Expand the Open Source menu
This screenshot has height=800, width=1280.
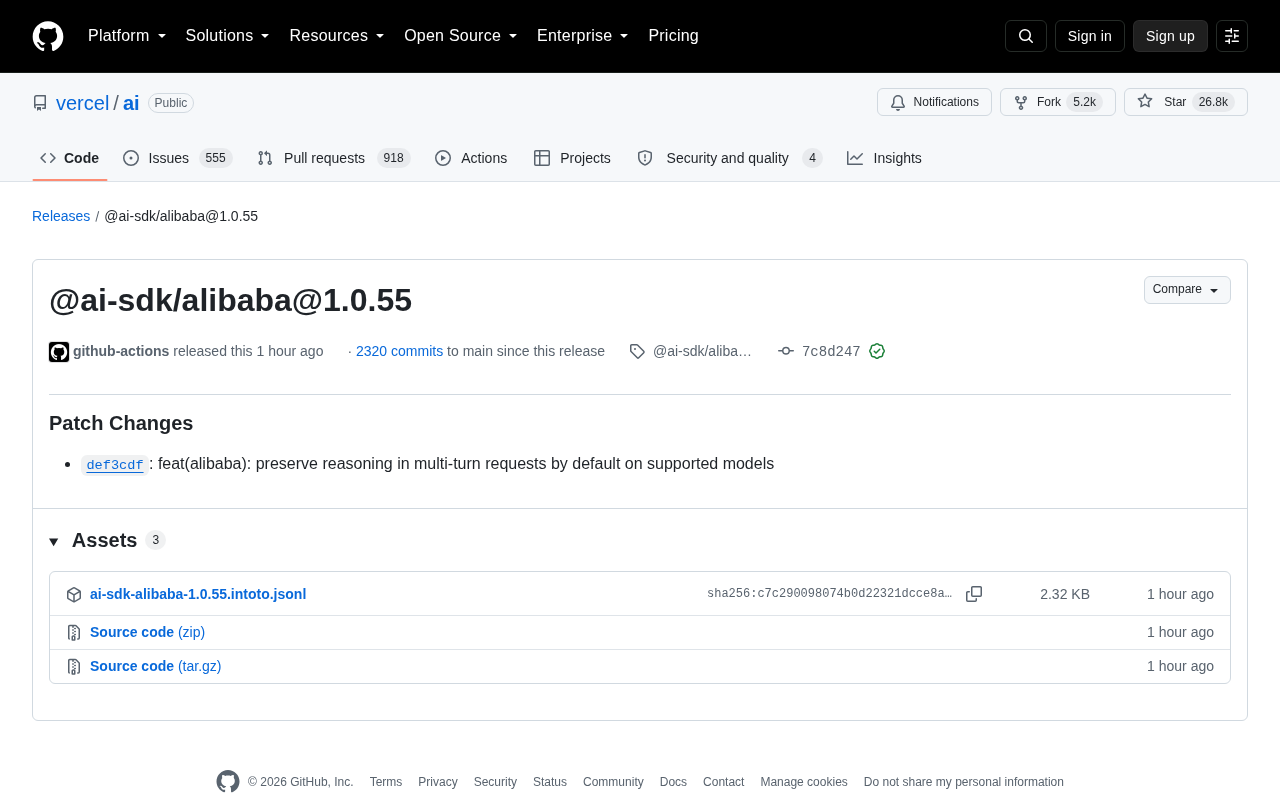pos(461,36)
